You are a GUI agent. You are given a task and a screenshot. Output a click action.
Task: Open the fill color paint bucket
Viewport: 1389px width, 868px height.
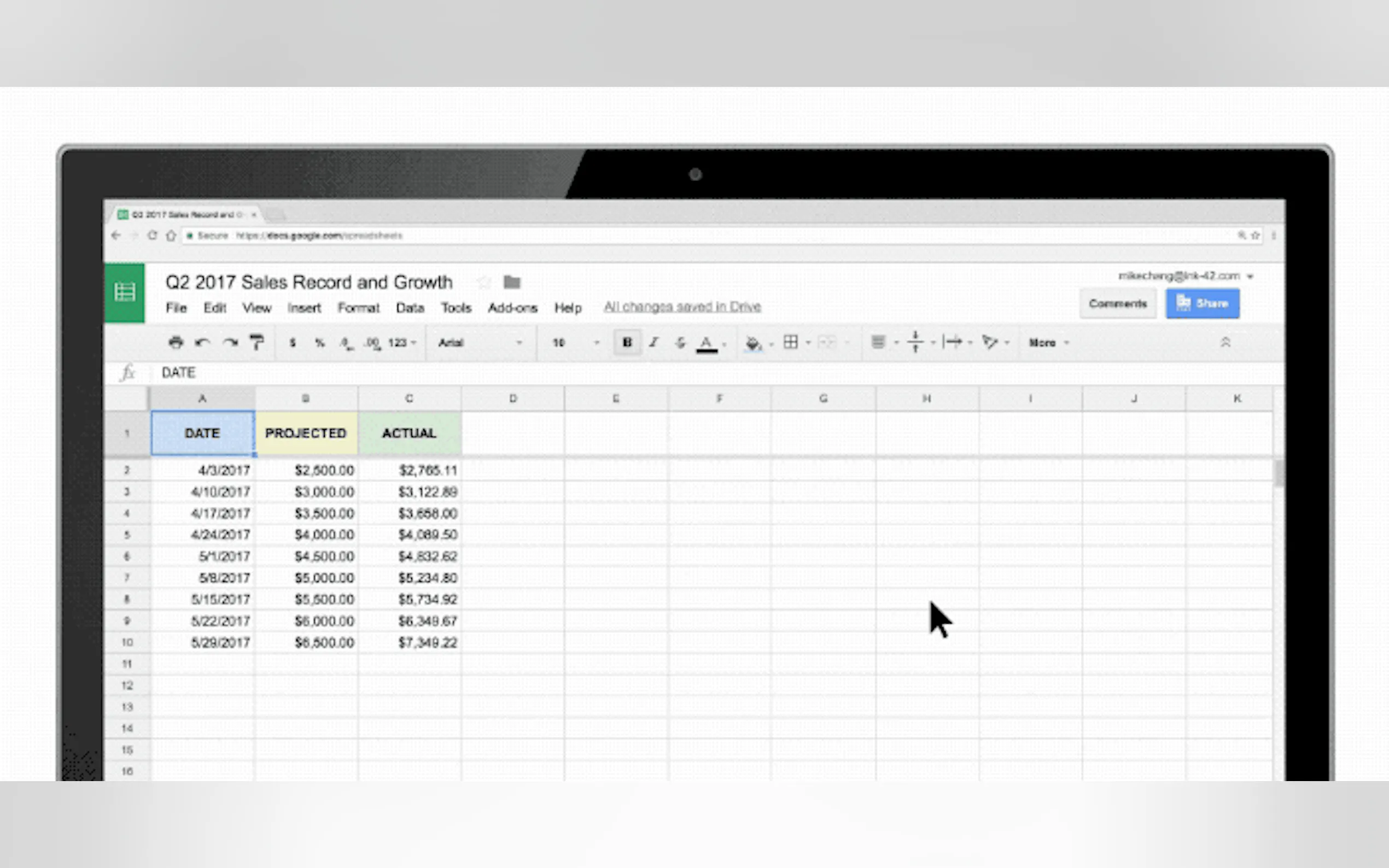(x=752, y=343)
